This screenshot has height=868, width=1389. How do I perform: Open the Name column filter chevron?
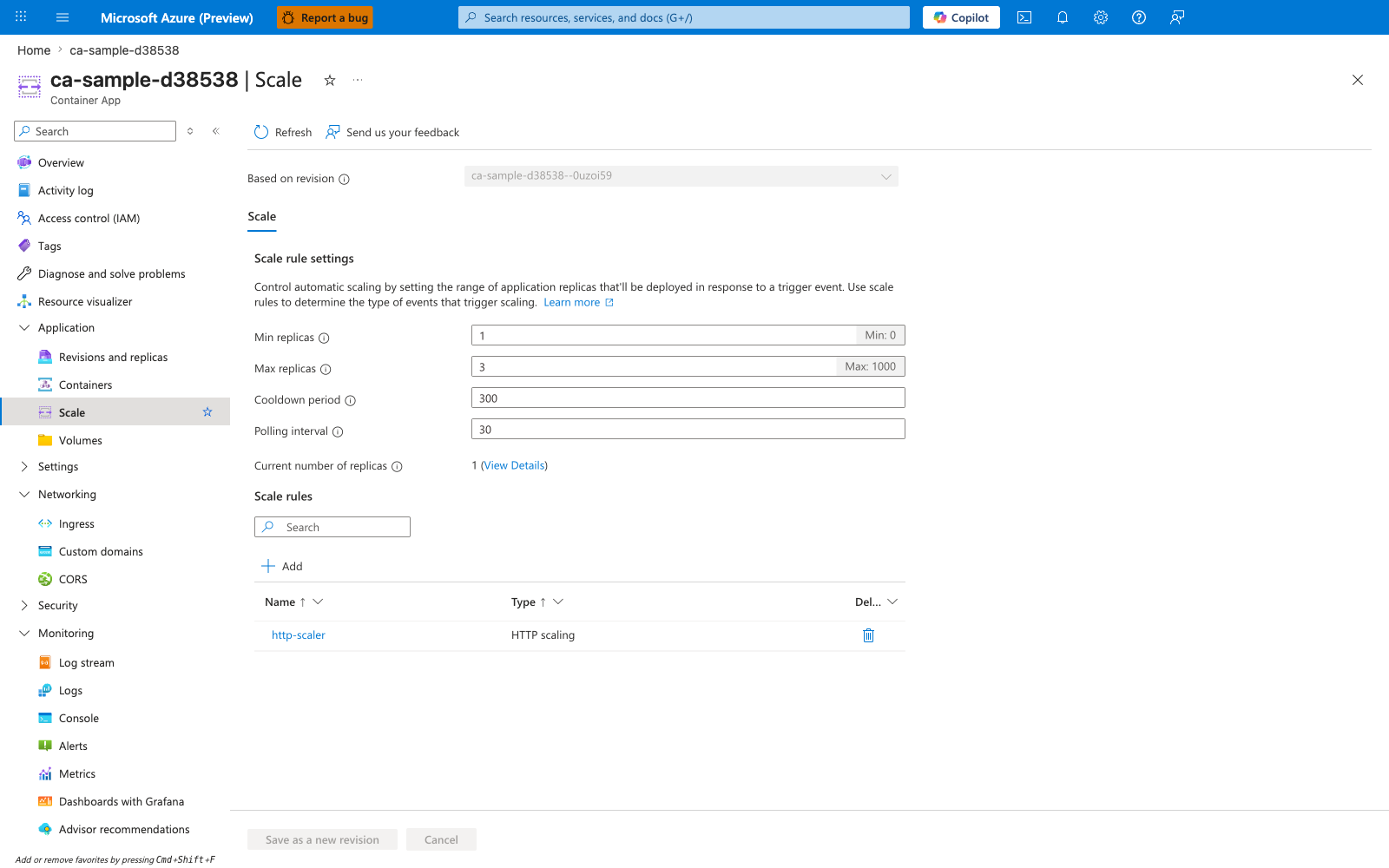point(318,602)
